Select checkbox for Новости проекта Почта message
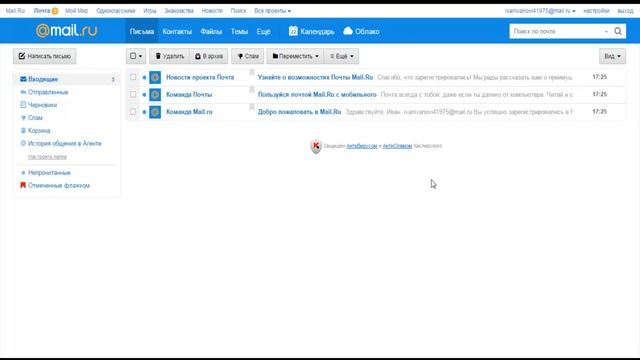 pyautogui.click(x=133, y=77)
